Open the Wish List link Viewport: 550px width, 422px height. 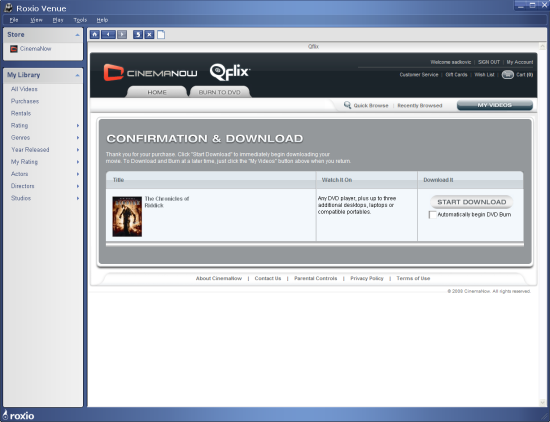(484, 75)
